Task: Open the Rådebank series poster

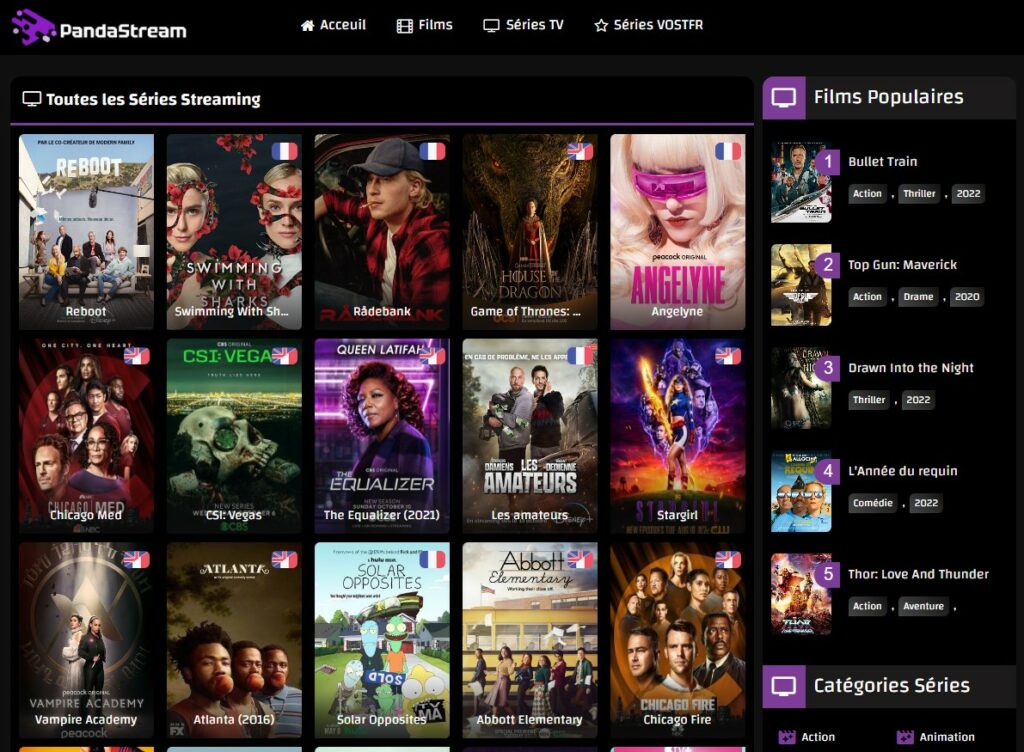Action: click(x=382, y=232)
